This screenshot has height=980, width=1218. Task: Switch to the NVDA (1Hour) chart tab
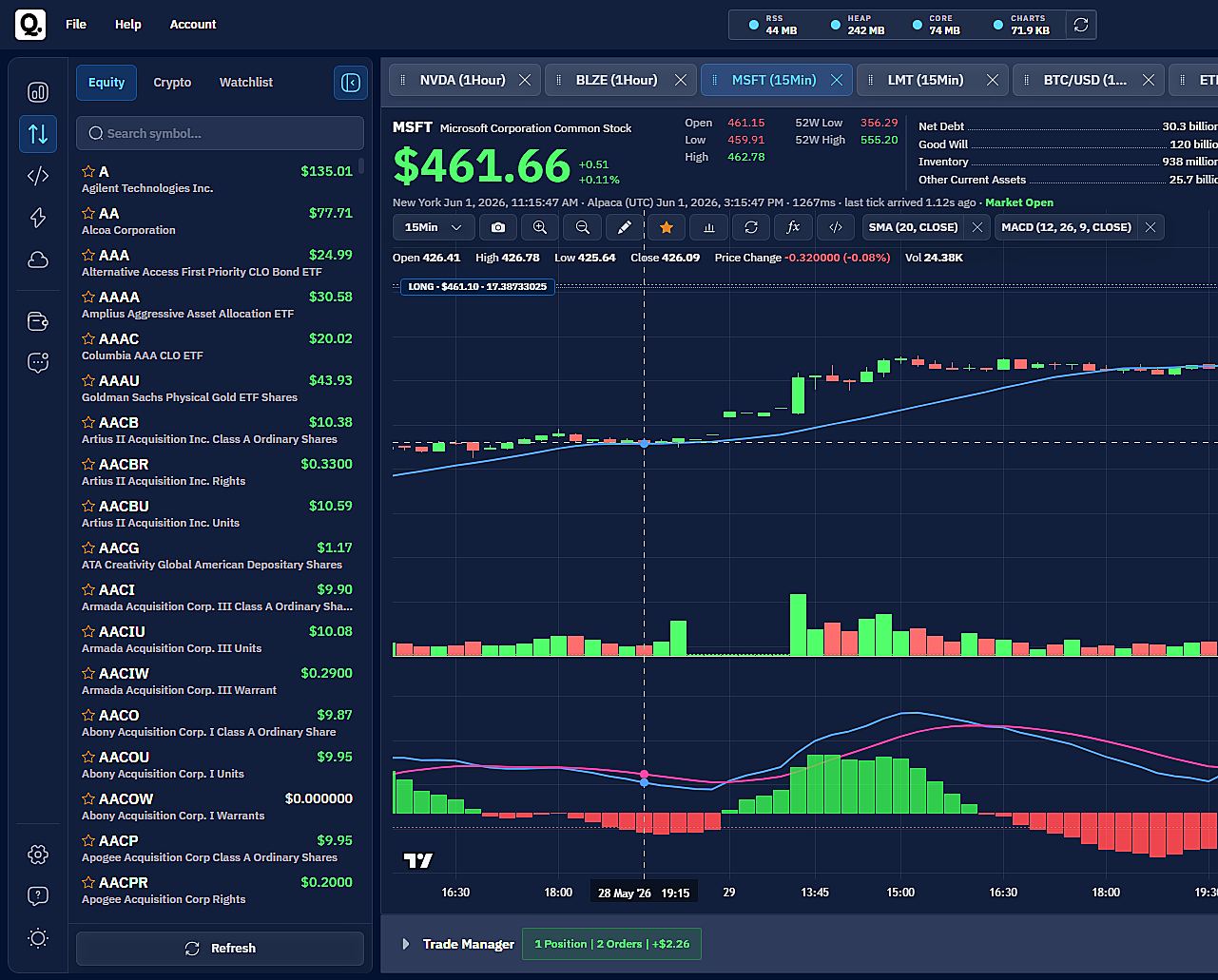coord(463,80)
